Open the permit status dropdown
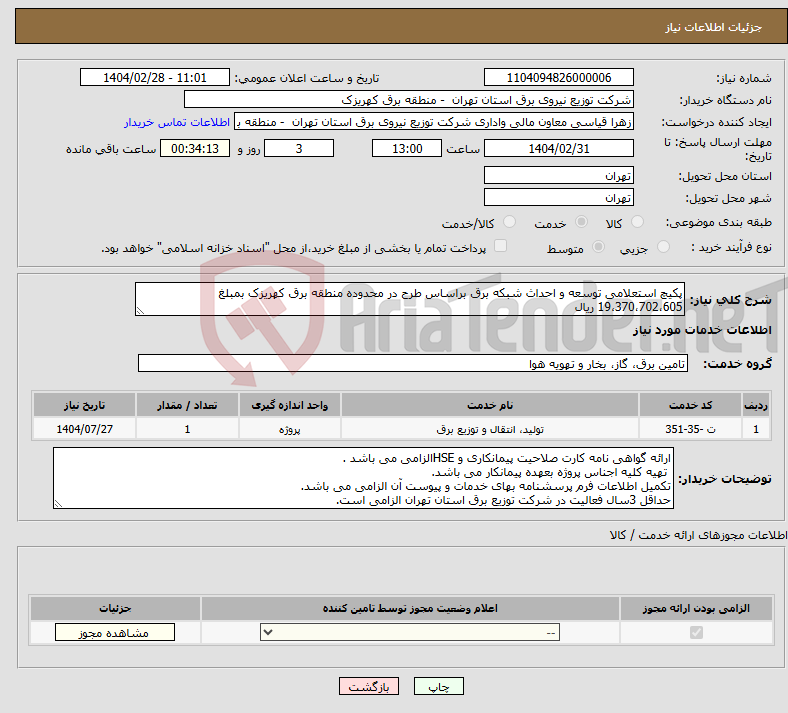The image size is (788, 713). point(410,632)
